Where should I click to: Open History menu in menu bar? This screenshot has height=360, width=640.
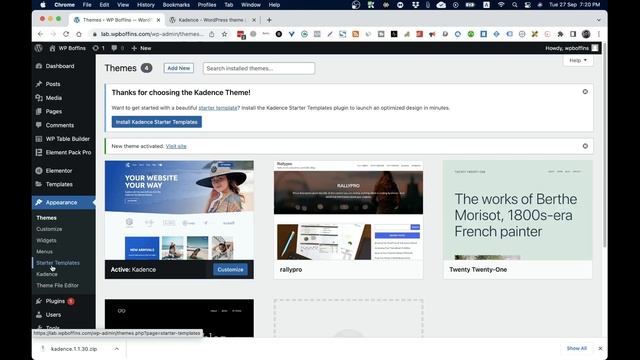click(x=146, y=5)
